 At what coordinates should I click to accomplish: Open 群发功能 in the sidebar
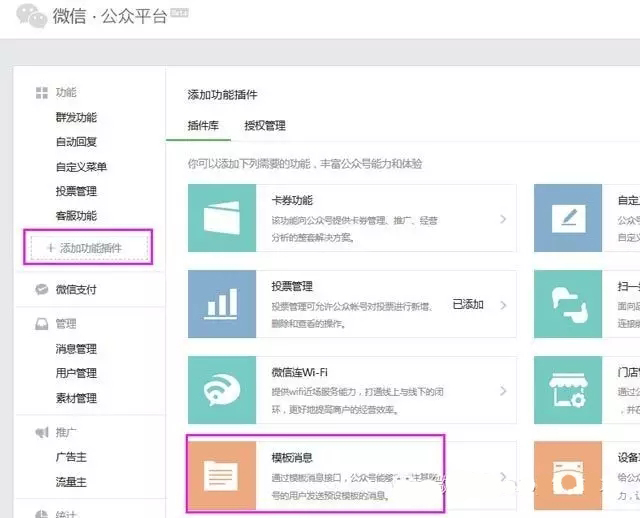pyautogui.click(x=76, y=117)
